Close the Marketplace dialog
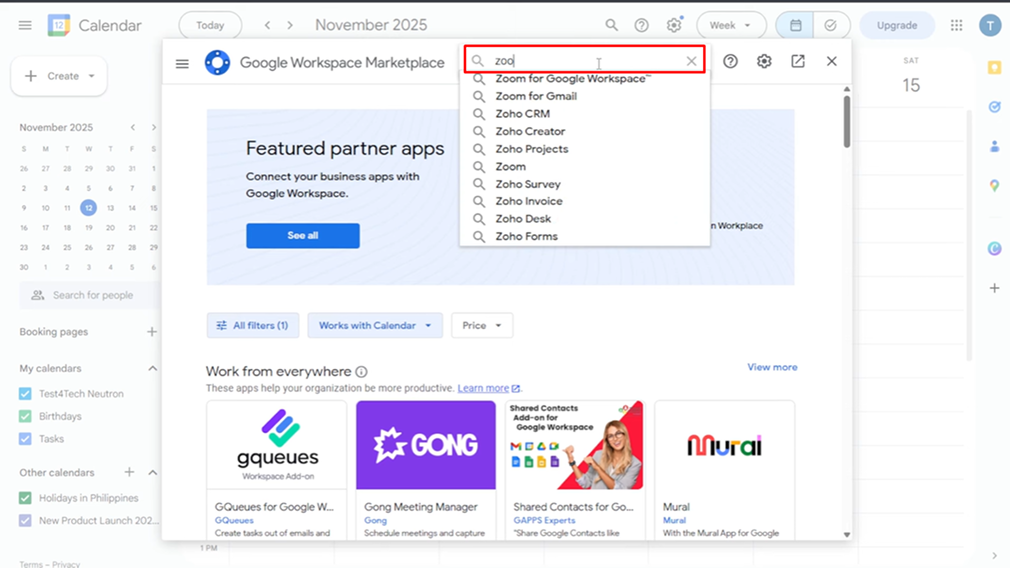 832,61
